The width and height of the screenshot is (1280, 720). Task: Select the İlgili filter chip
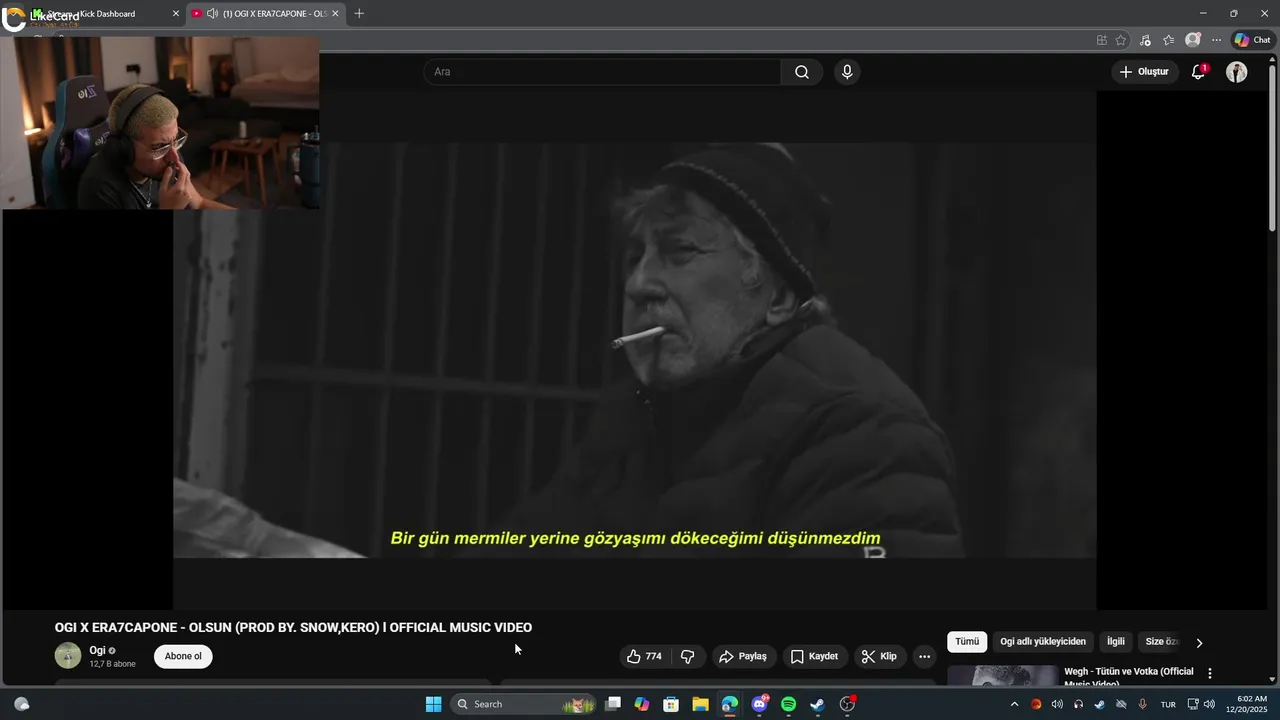pyautogui.click(x=1115, y=642)
